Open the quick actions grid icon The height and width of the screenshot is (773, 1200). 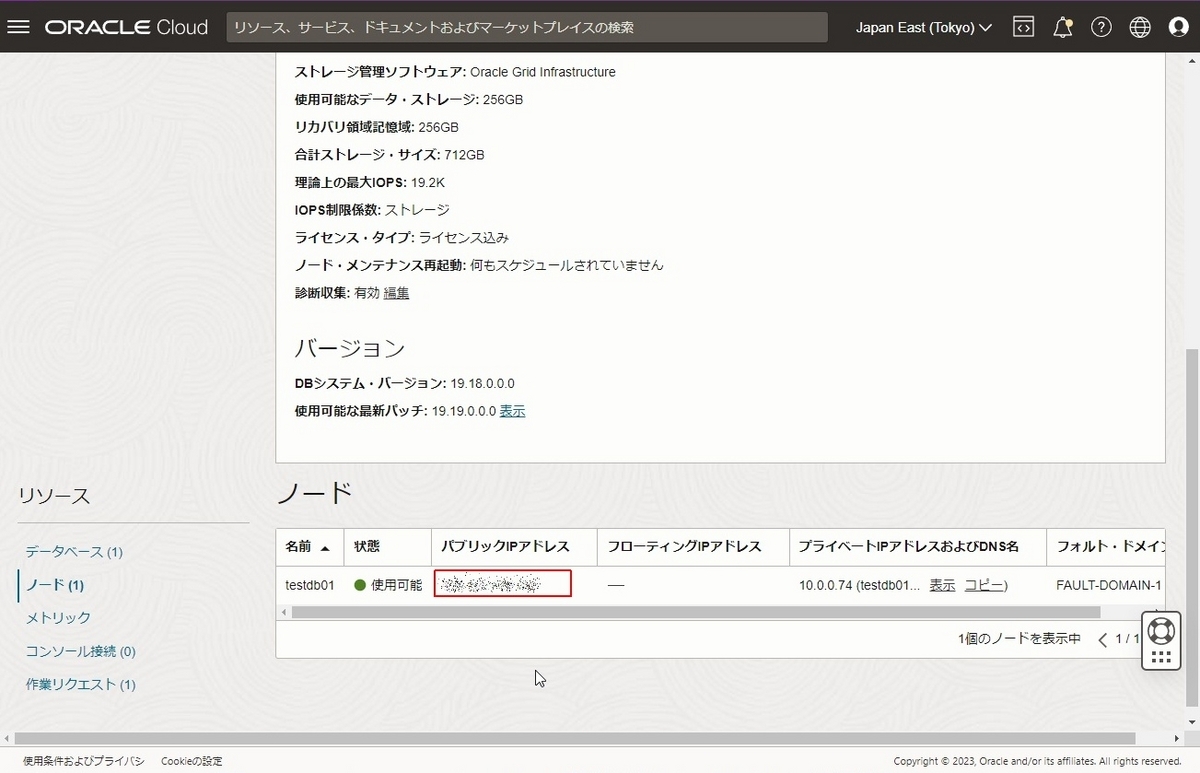(1160, 656)
